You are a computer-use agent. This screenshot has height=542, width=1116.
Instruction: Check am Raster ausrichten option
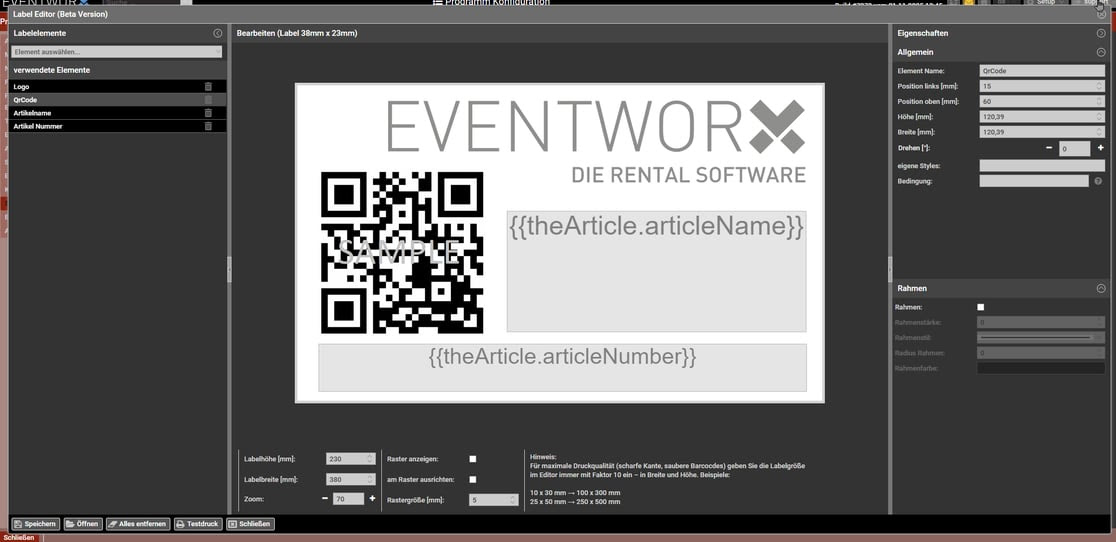(473, 480)
